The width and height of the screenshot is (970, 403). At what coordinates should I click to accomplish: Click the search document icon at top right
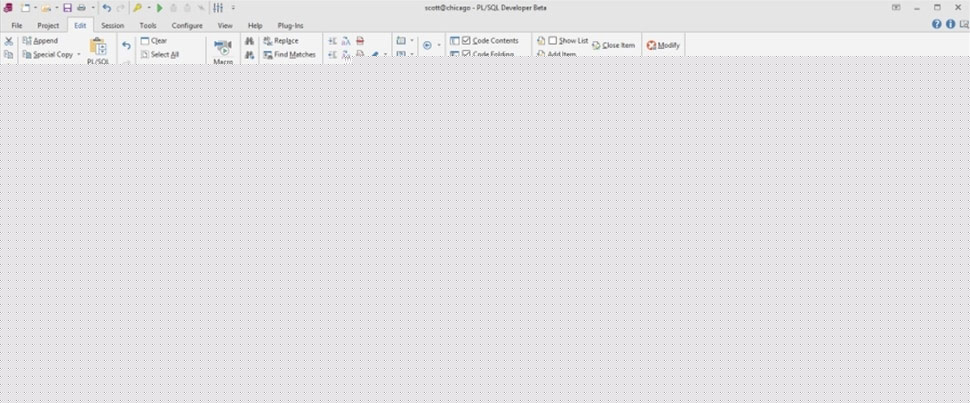click(964, 24)
